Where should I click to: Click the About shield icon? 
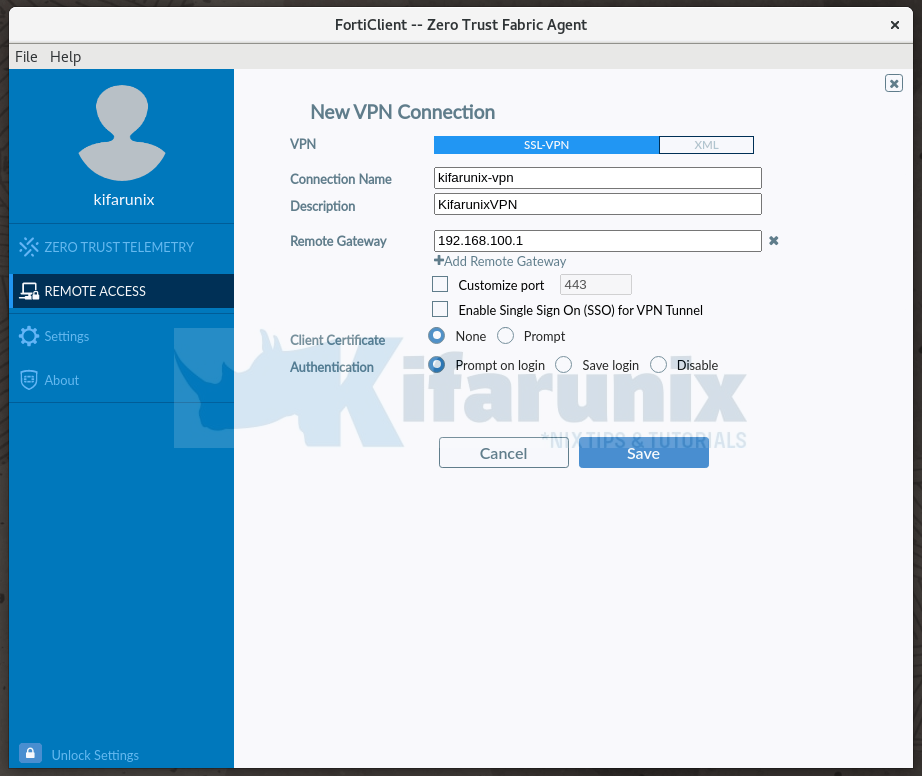tap(29, 380)
